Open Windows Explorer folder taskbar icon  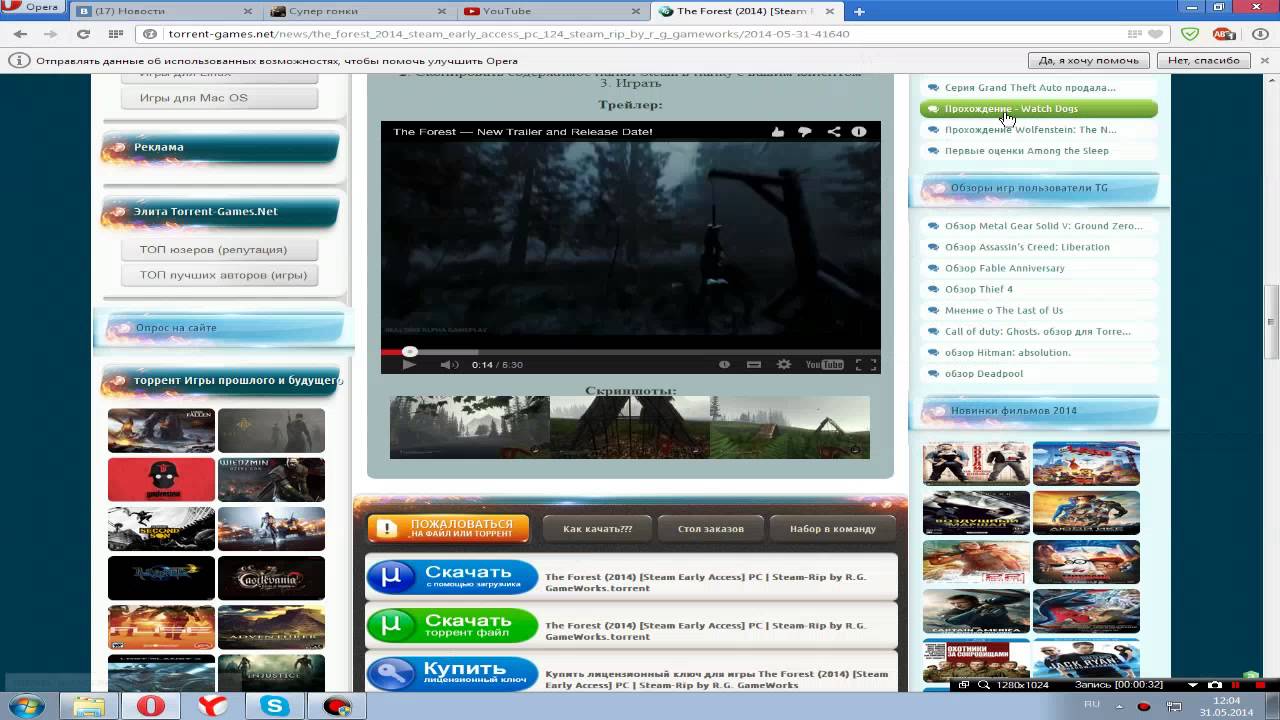click(89, 706)
